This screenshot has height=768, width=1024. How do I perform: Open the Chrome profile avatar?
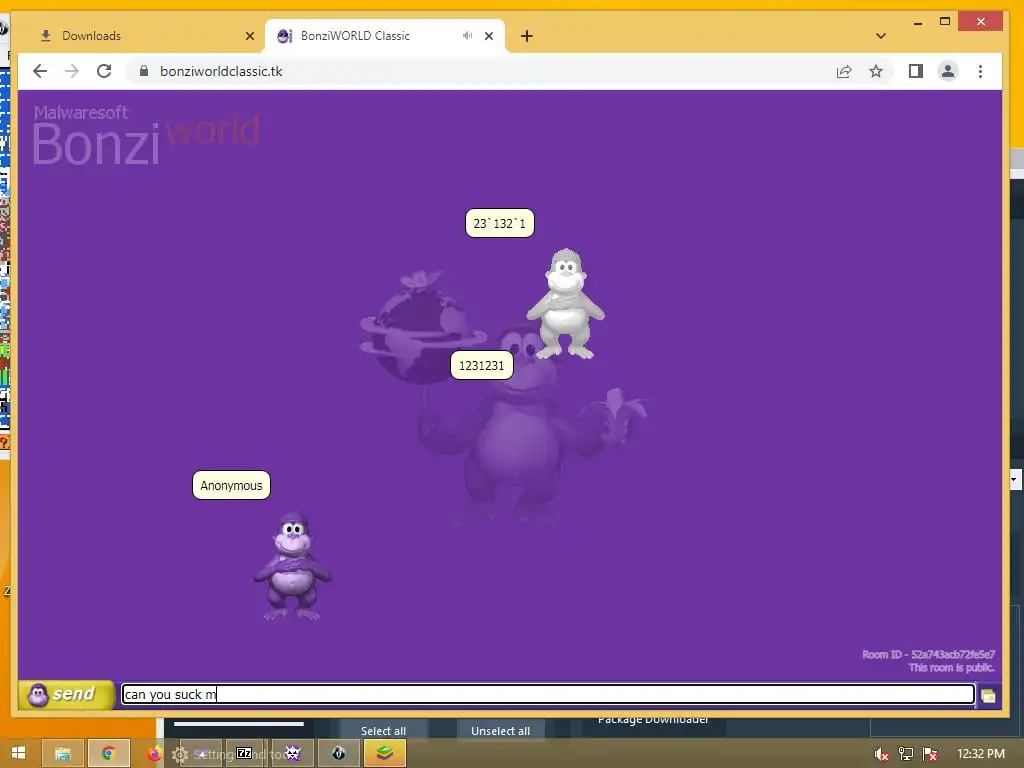point(948,71)
